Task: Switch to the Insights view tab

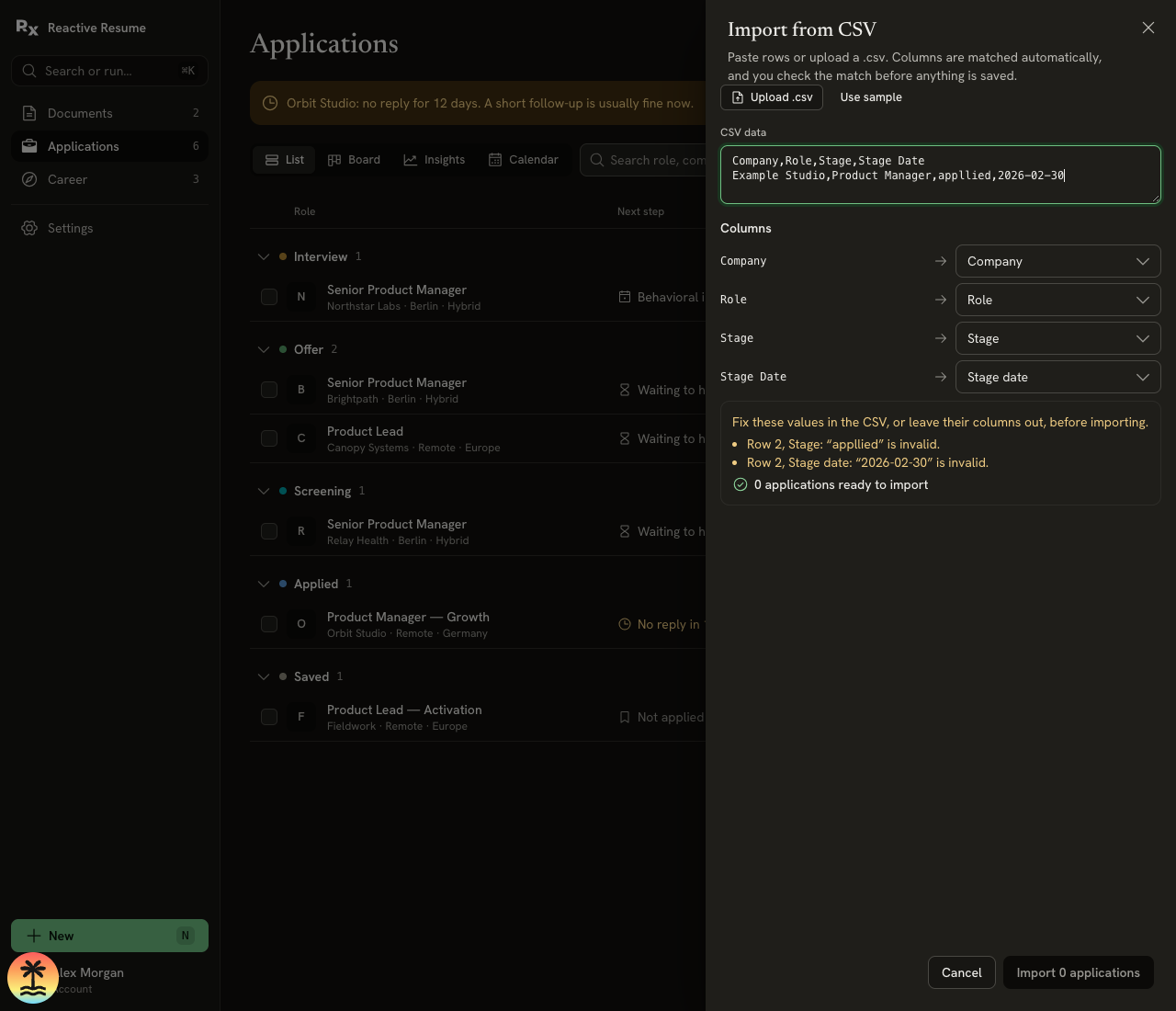Action: 434,160
